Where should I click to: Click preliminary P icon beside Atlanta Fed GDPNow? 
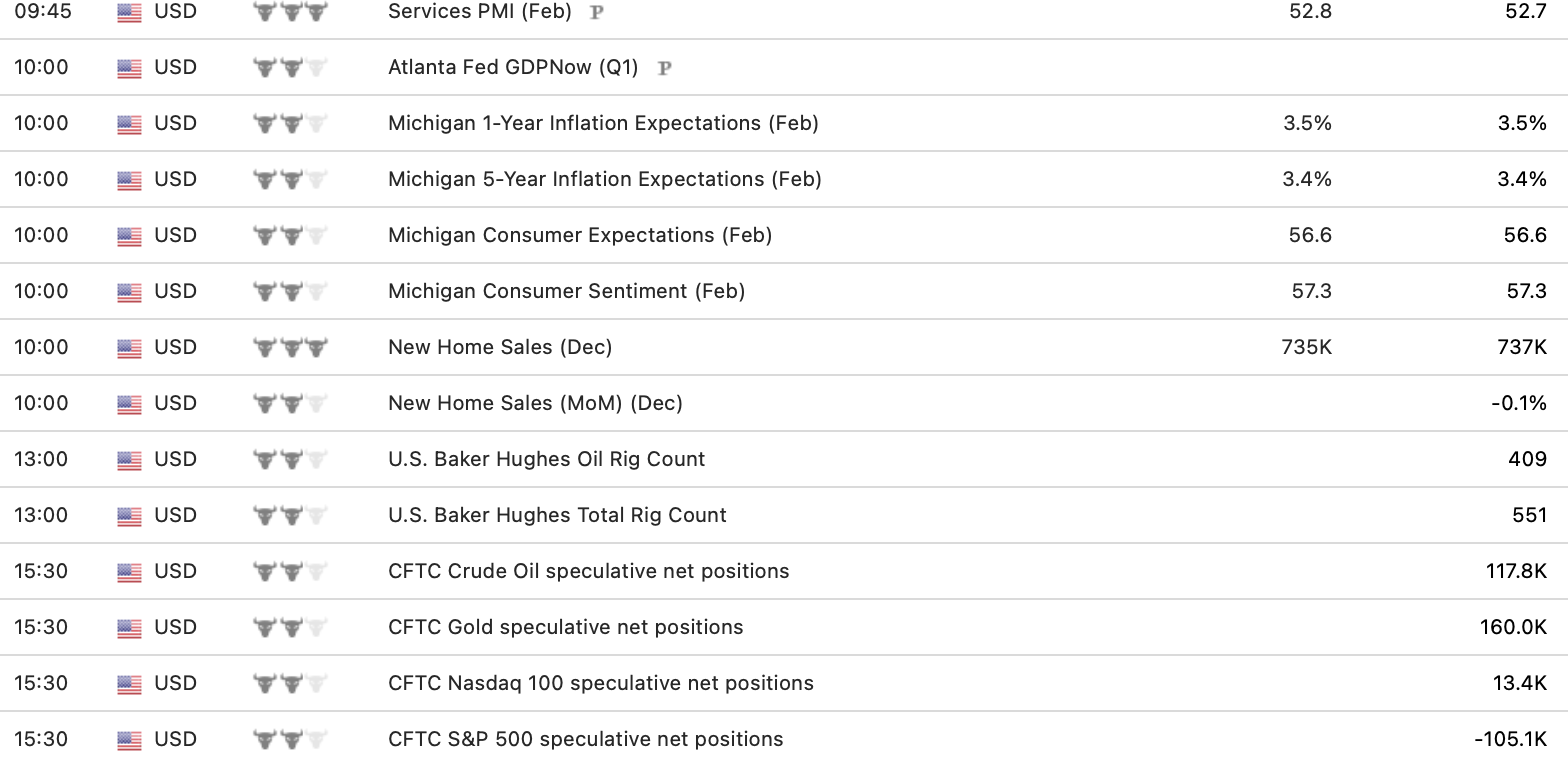point(664,68)
